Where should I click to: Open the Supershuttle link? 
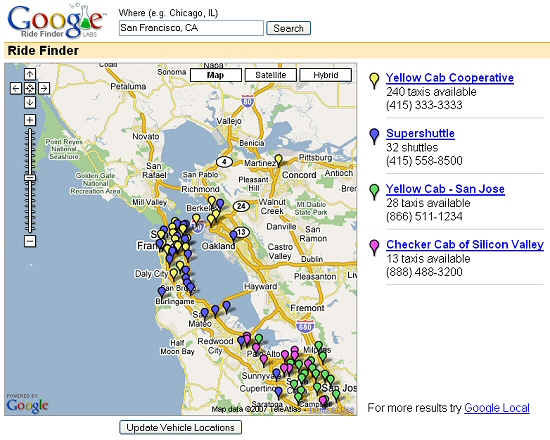coord(420,133)
